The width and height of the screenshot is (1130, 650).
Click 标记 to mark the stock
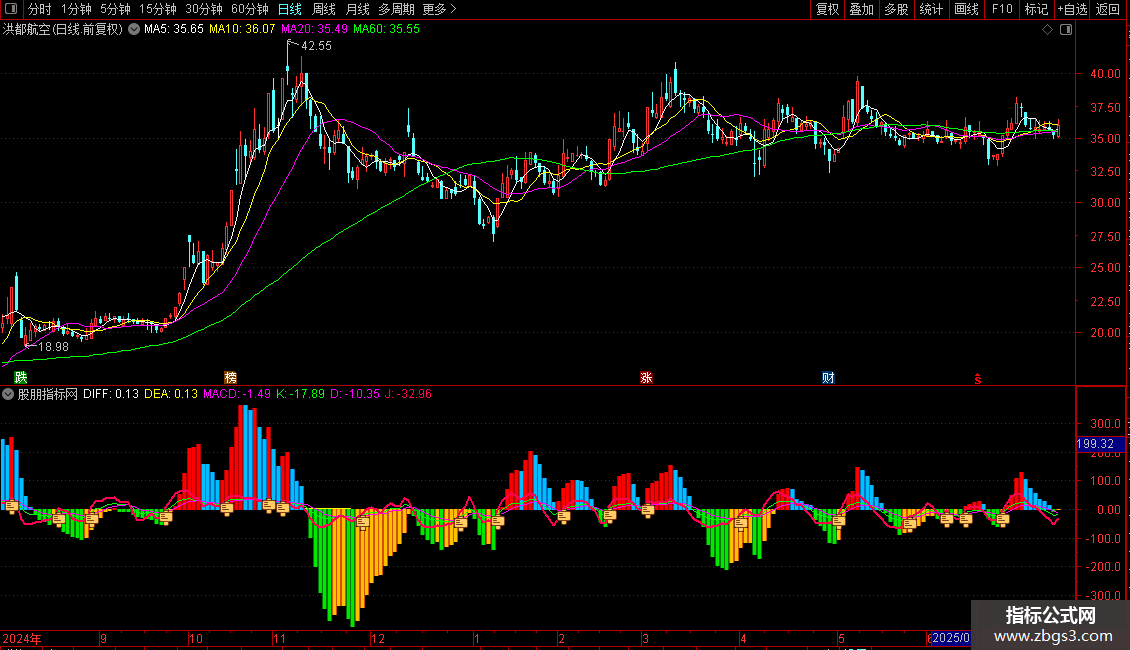(1036, 9)
